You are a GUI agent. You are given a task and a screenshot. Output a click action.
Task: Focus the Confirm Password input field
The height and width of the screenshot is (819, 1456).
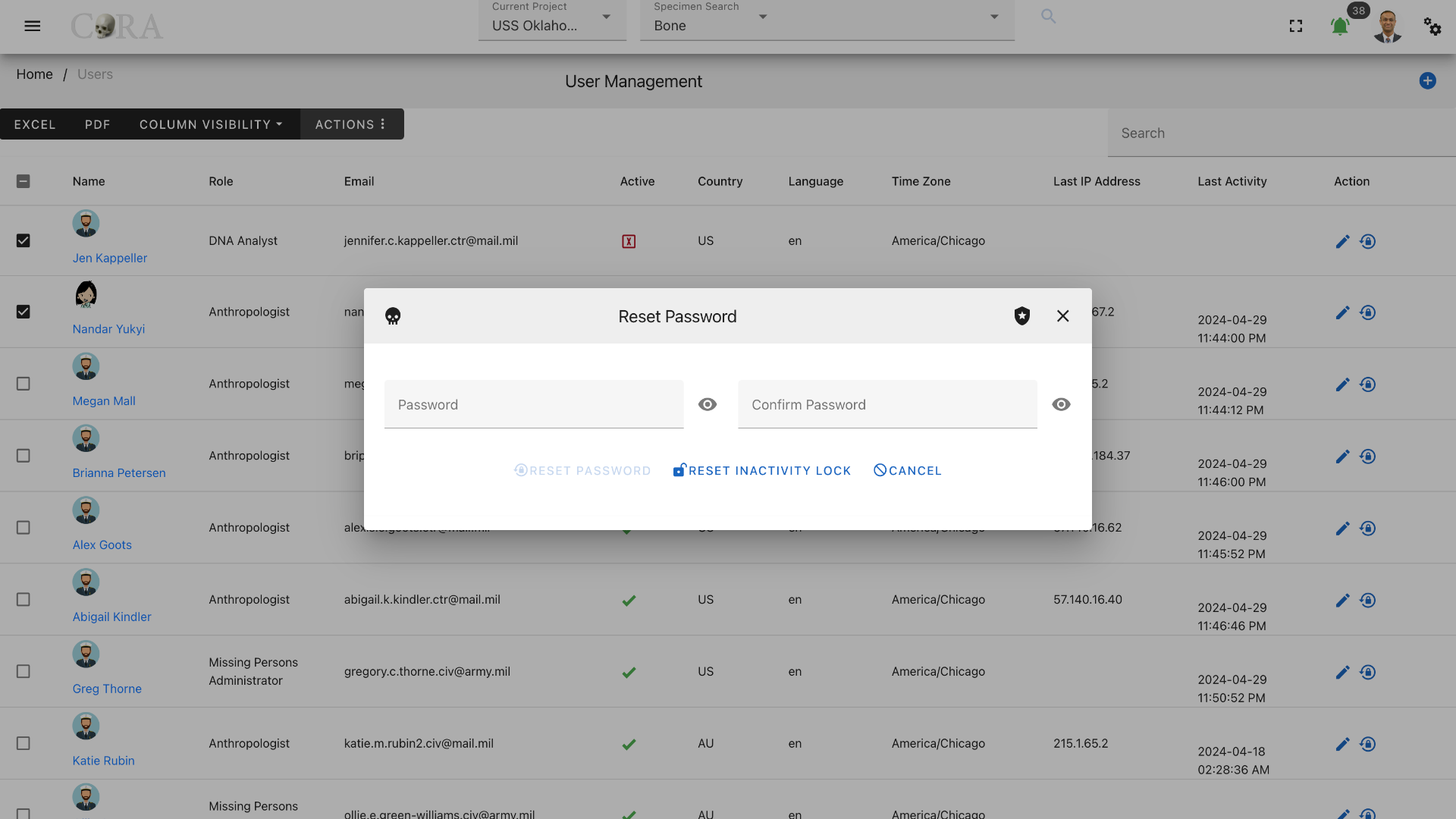(x=887, y=404)
